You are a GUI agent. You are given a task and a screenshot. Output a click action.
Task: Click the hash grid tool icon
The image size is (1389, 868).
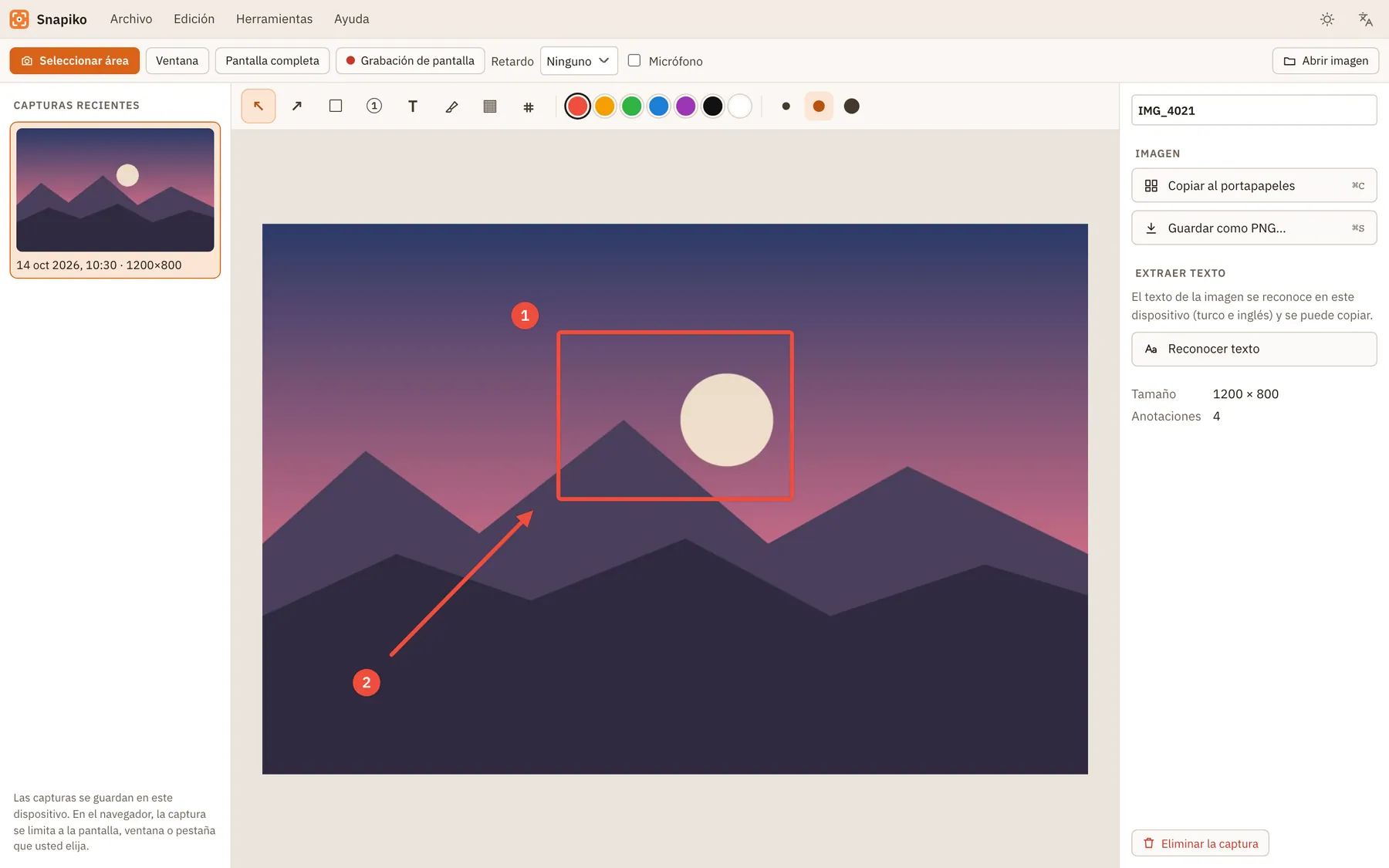[x=529, y=106]
